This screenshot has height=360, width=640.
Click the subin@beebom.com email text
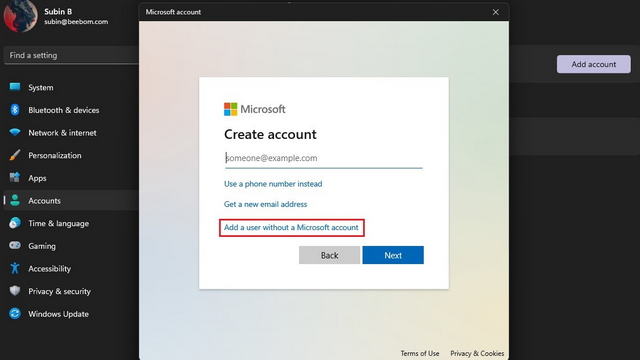tap(76, 22)
